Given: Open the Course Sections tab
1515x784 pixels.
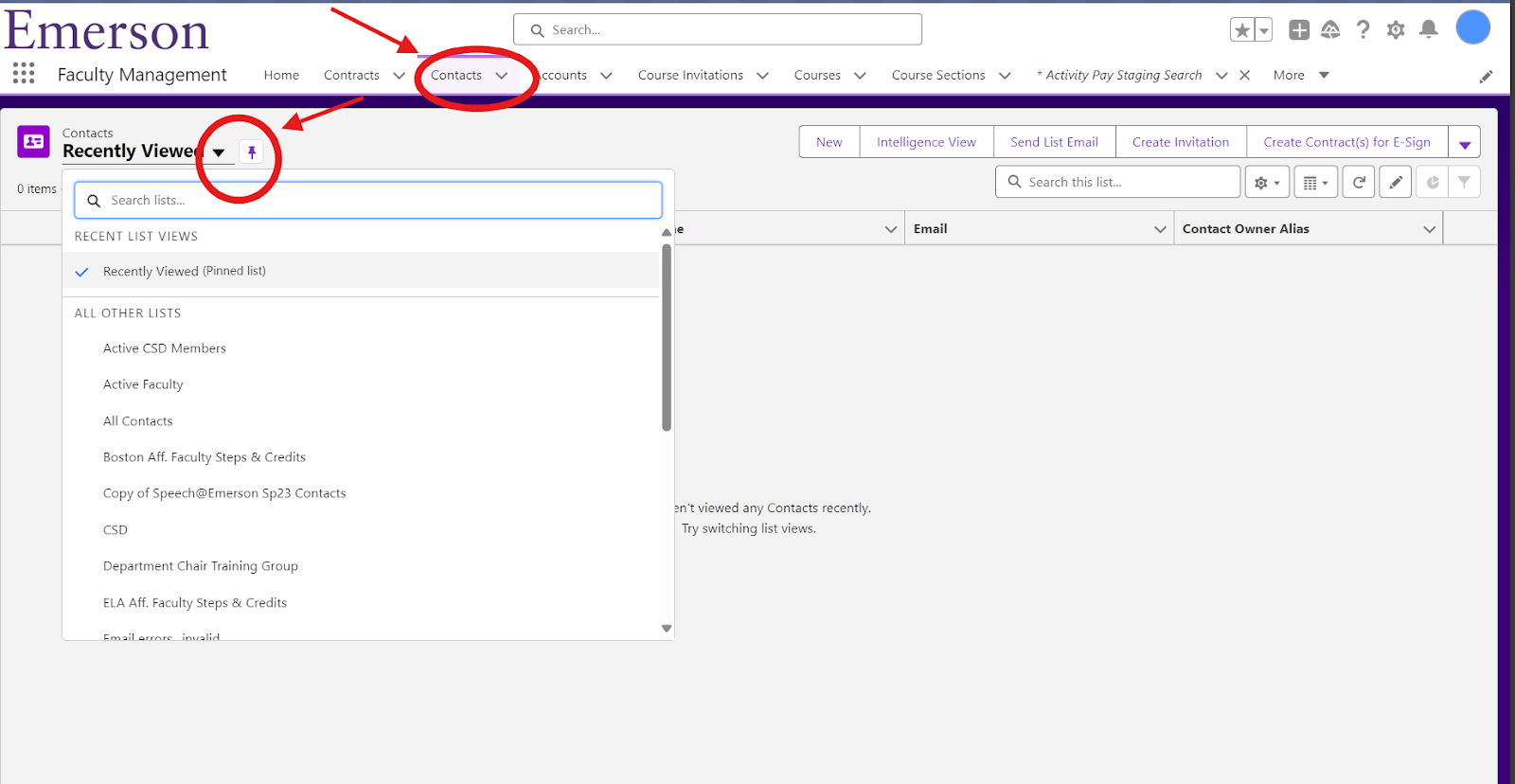Looking at the screenshot, I should (938, 75).
